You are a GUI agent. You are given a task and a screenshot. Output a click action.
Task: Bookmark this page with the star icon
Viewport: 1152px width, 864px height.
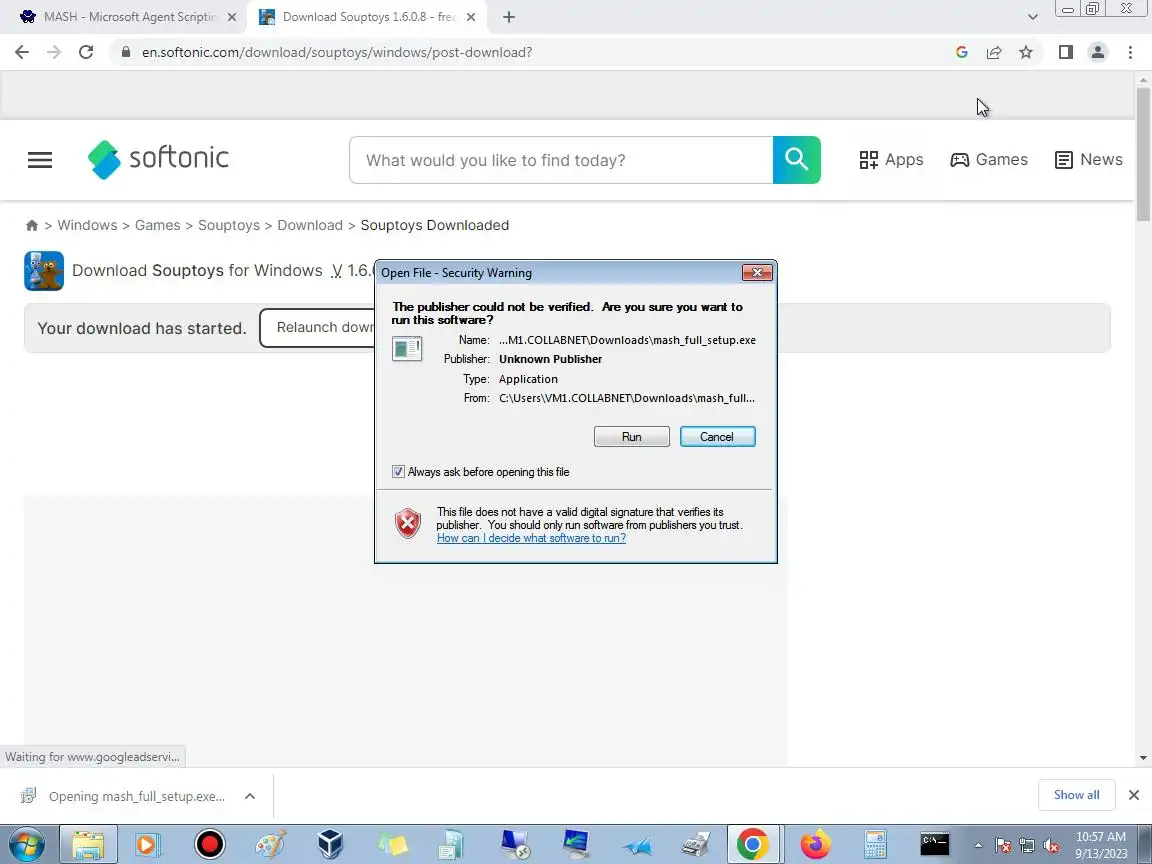[x=1026, y=52]
